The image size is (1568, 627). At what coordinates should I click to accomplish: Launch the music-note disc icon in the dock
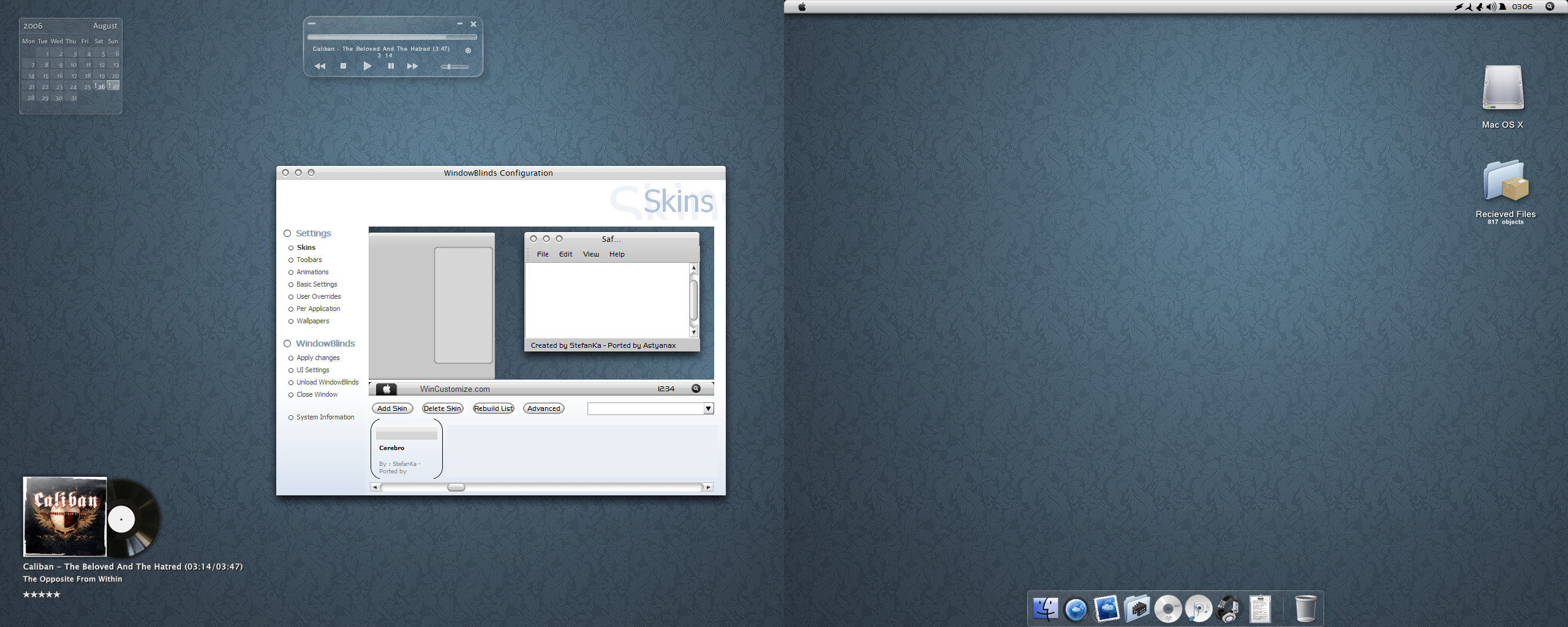(1199, 609)
